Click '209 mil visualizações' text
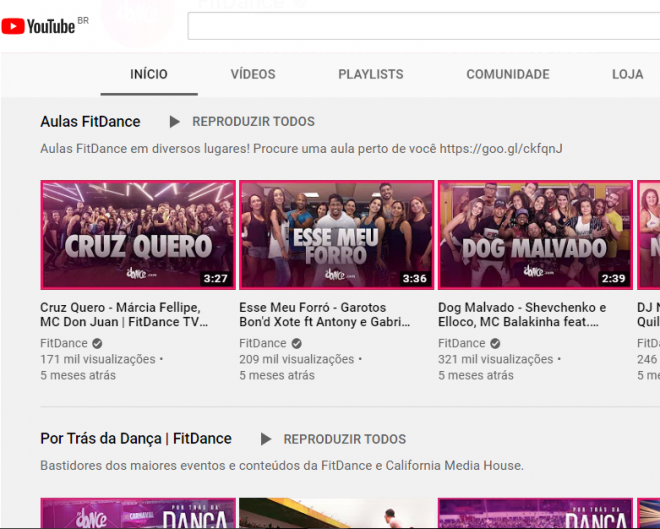The image size is (660, 529). (x=297, y=359)
